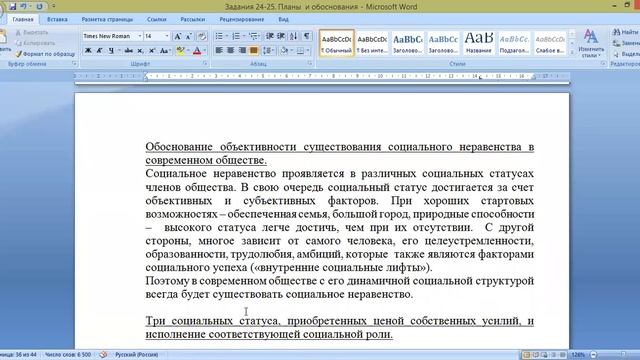The height and width of the screenshot is (360, 640).
Task: Expand the Шрифт dialog launcher
Action: pyautogui.click(x=205, y=64)
